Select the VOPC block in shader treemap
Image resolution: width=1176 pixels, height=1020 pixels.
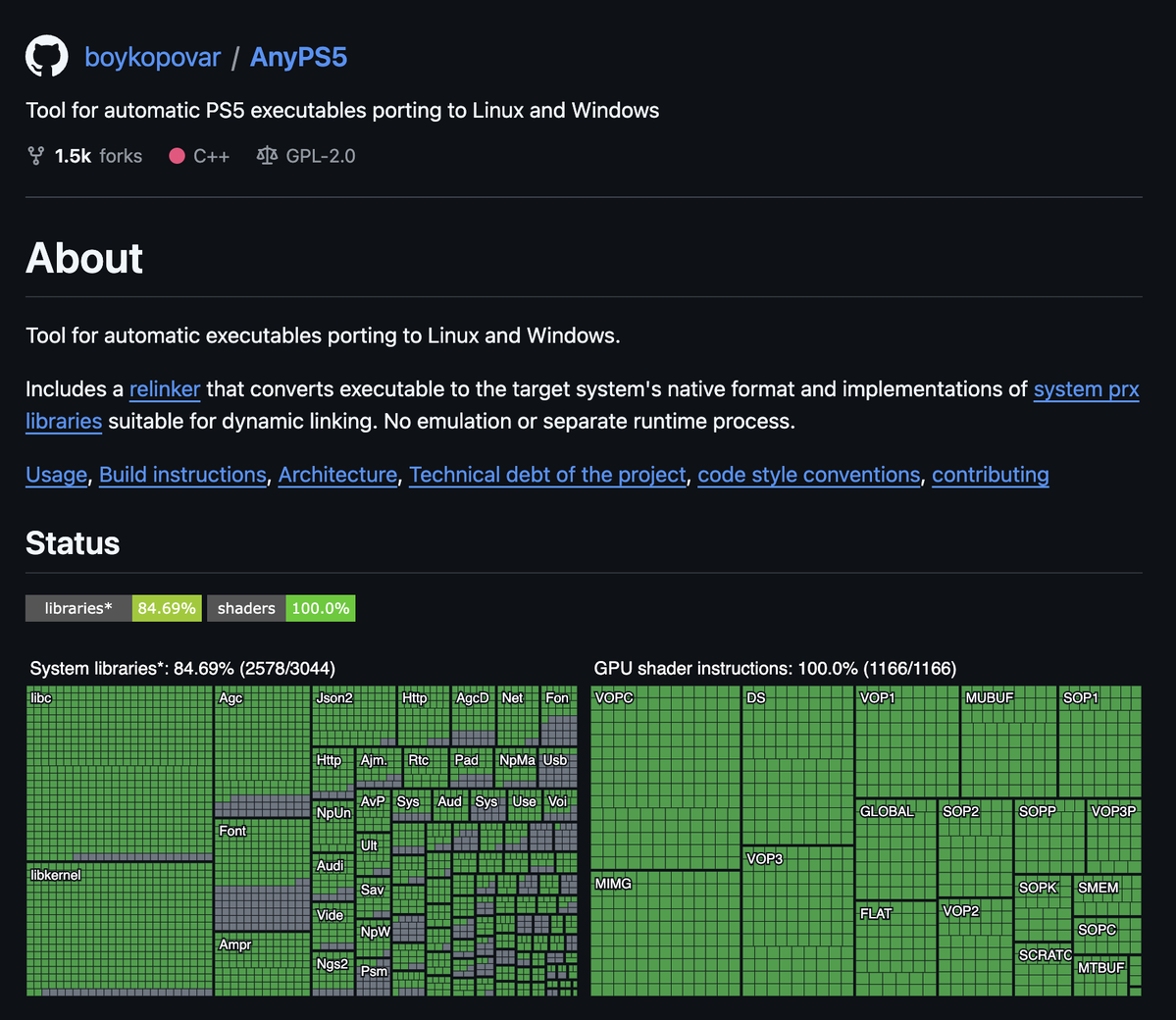[x=665, y=778]
